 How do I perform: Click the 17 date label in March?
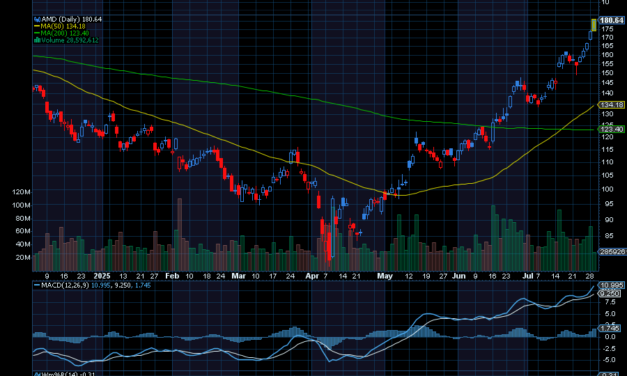pos(273,276)
